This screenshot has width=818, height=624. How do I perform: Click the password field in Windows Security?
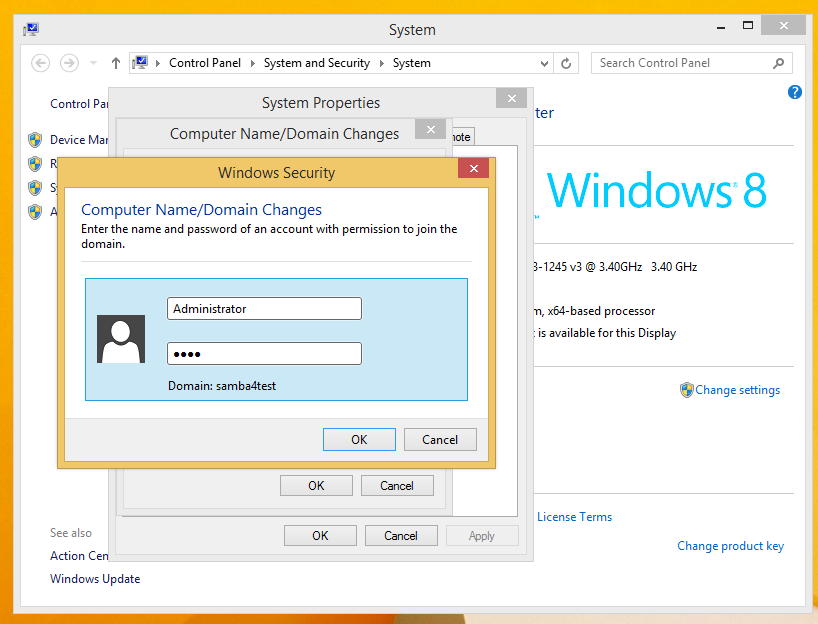point(264,354)
